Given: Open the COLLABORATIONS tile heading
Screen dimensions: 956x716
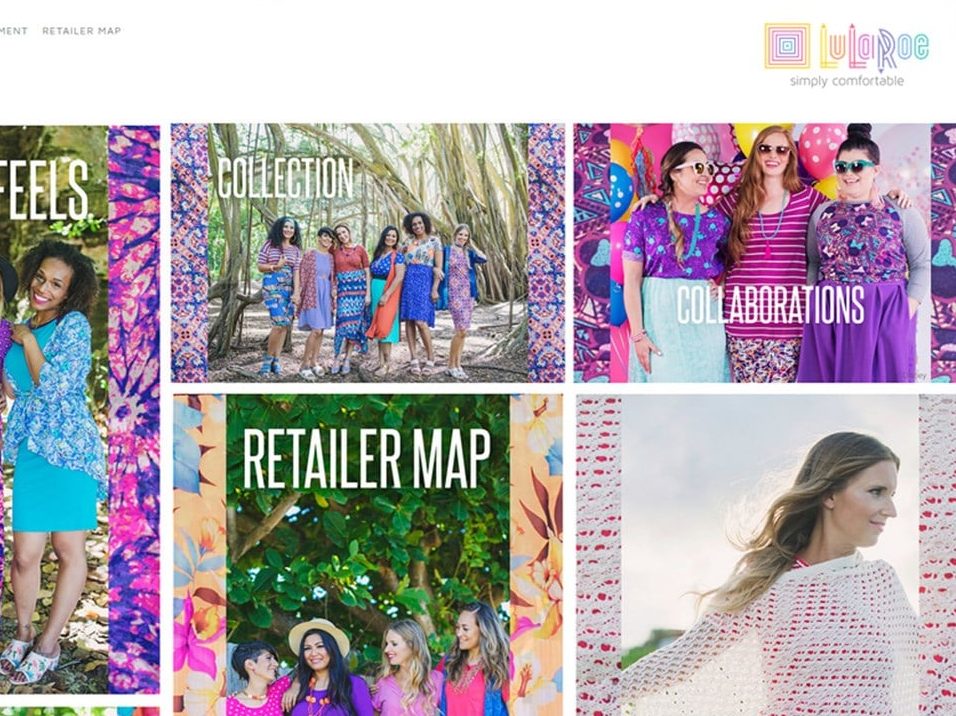Looking at the screenshot, I should click(x=770, y=304).
